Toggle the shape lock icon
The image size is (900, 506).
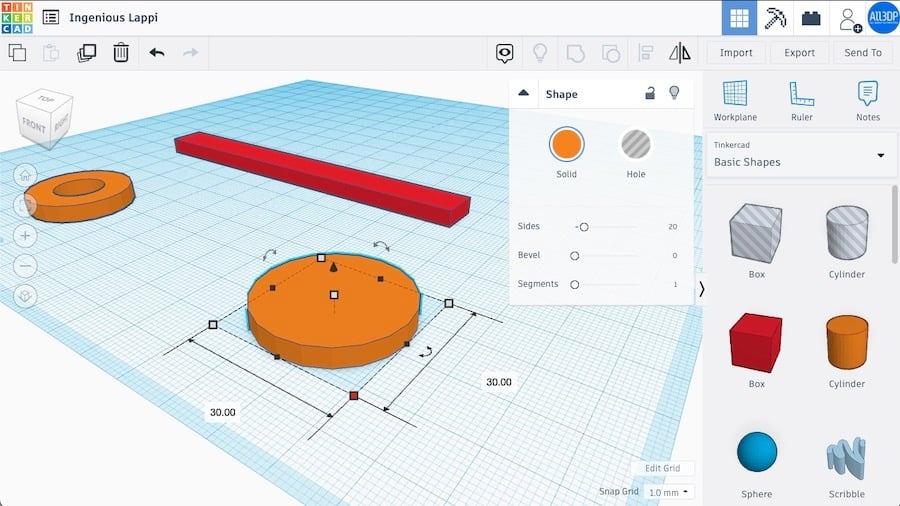(650, 94)
